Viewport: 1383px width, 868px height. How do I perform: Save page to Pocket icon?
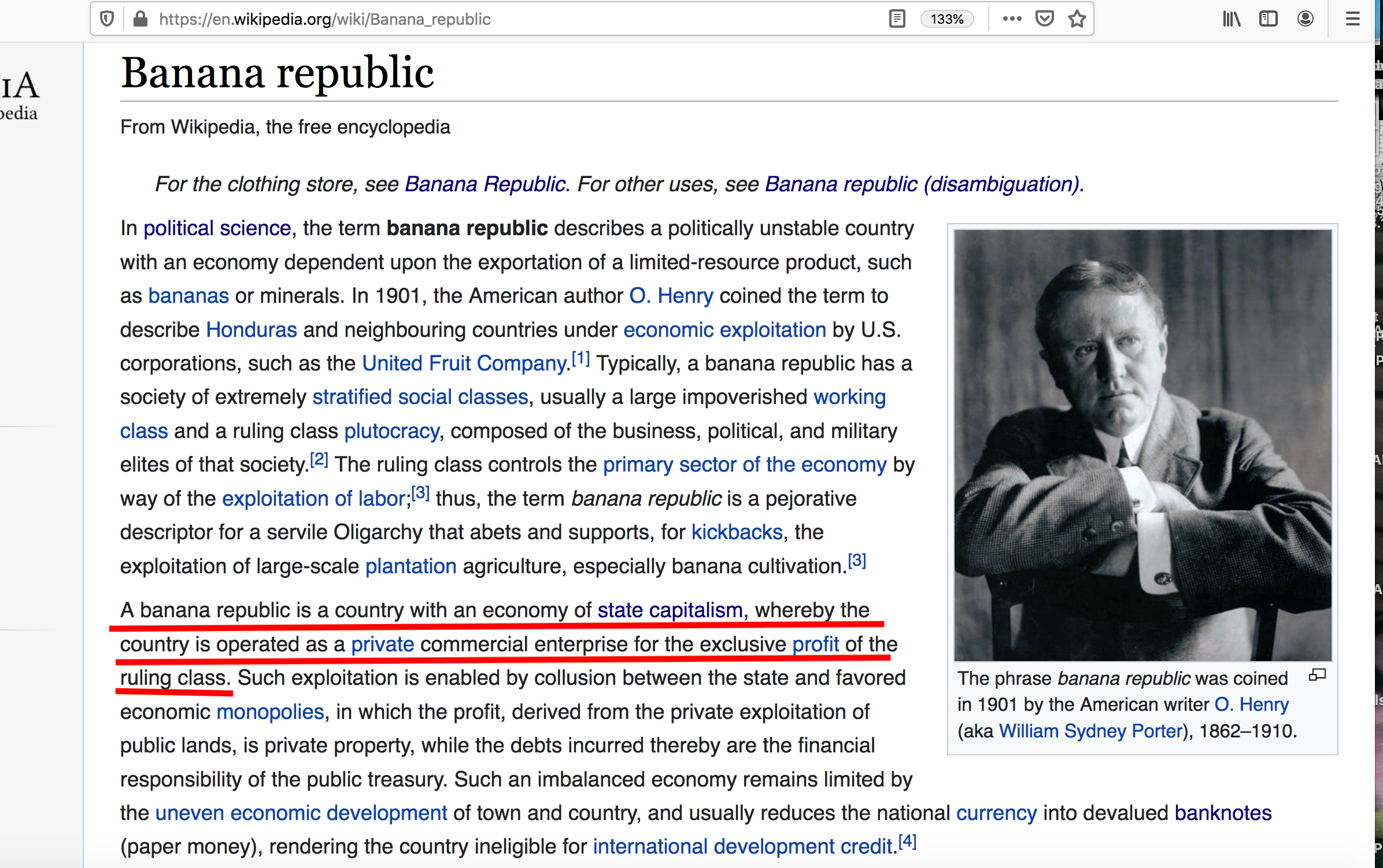1044,19
